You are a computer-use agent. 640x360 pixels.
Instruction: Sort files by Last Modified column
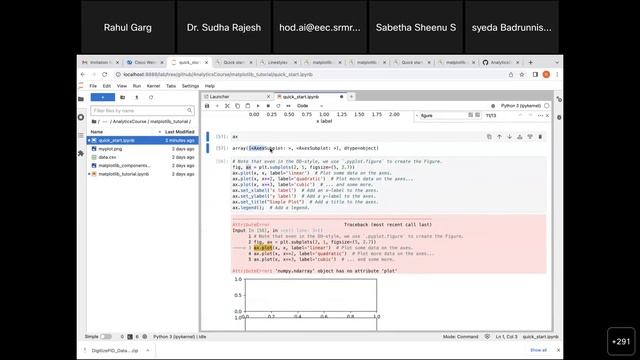tap(180, 132)
